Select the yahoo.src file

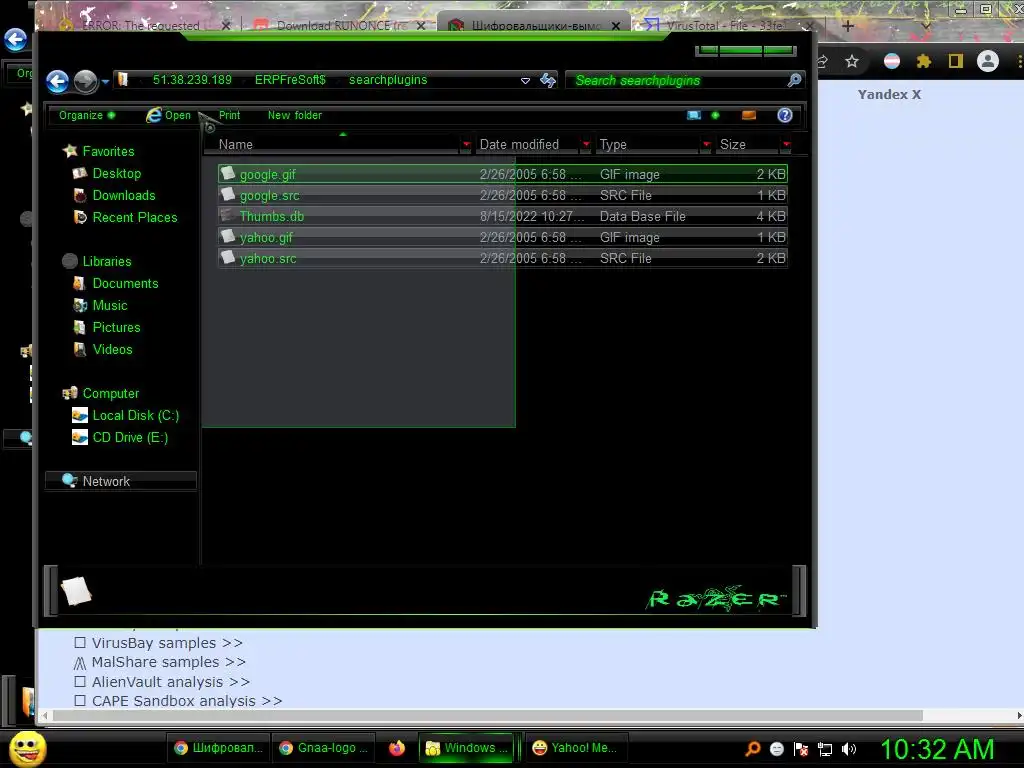pos(502,258)
